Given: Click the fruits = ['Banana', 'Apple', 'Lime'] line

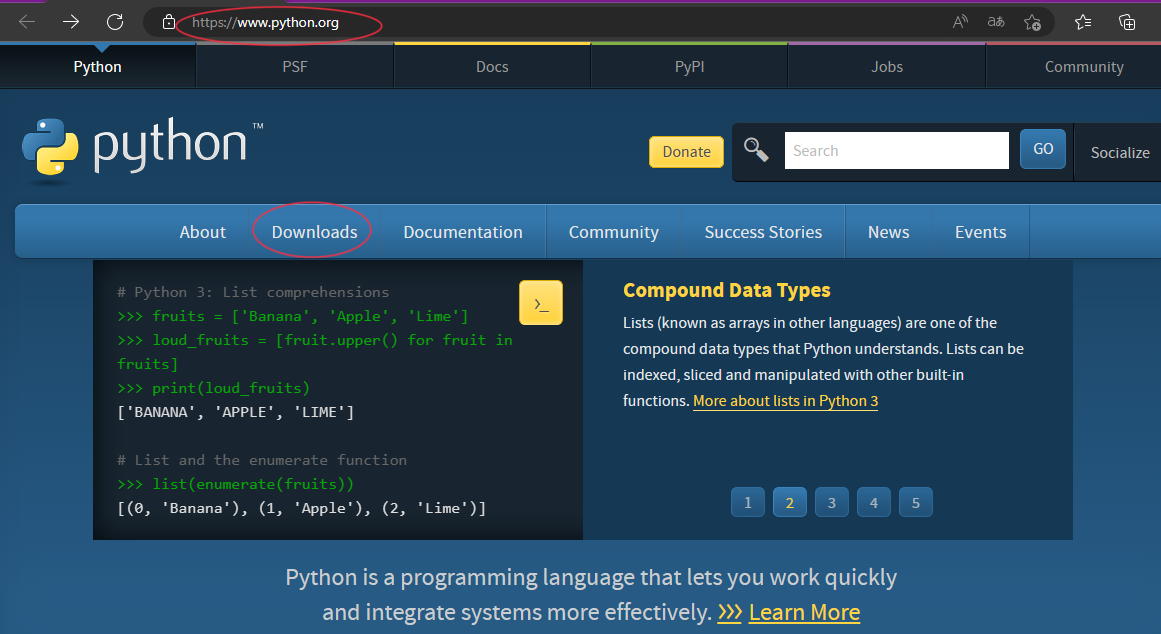Looking at the screenshot, I should (292, 316).
